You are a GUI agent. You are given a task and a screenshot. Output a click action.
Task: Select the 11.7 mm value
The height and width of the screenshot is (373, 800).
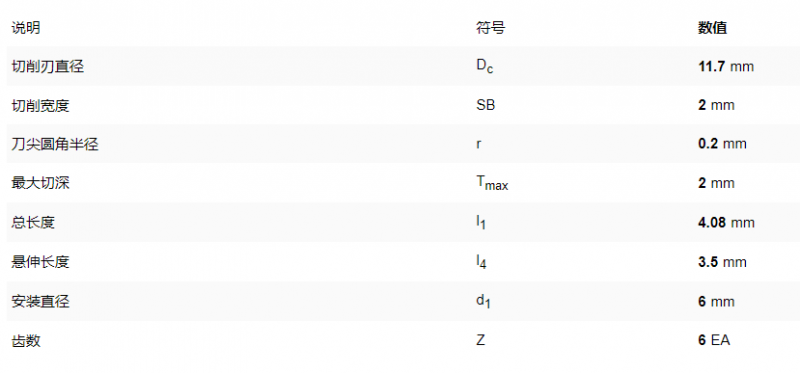click(726, 66)
